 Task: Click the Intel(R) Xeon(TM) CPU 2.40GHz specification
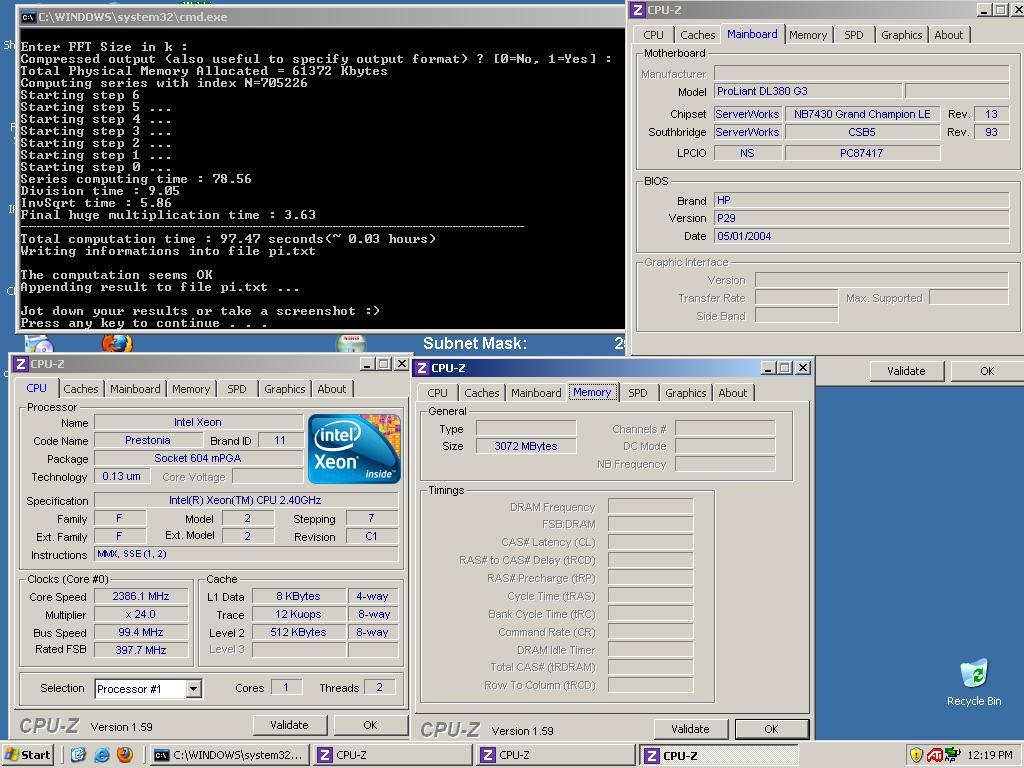pos(246,500)
